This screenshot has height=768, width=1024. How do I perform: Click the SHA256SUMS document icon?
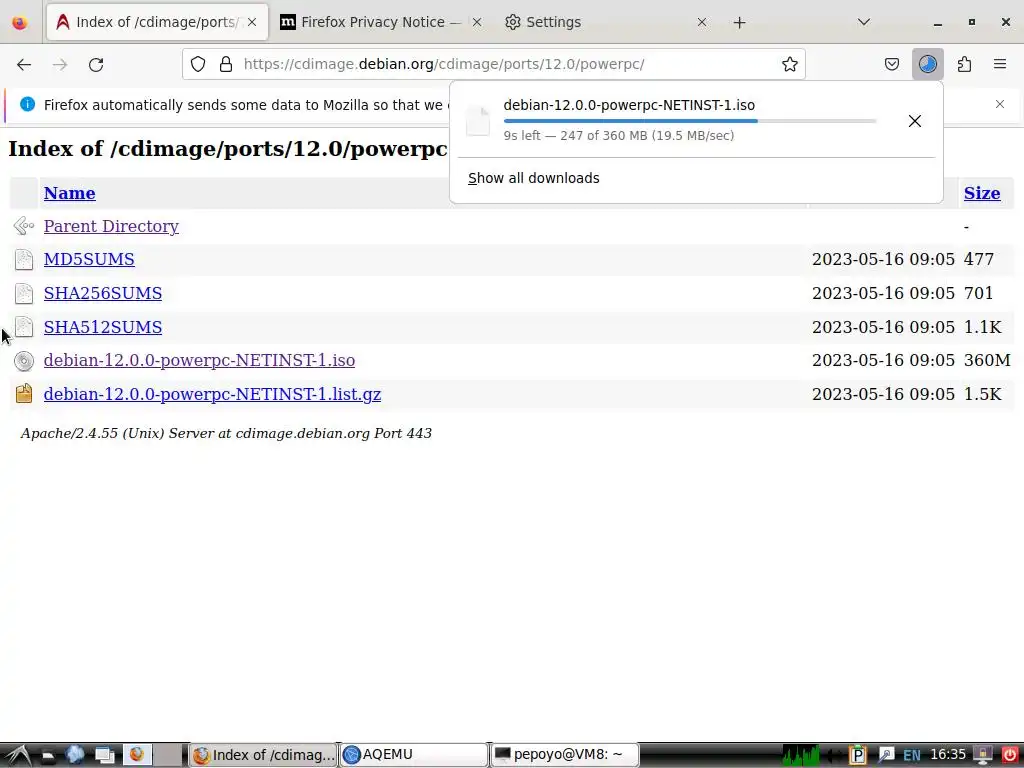point(24,294)
